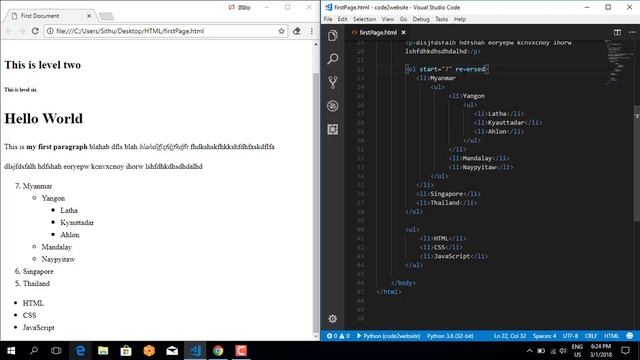640x360 pixels.
Task: Open the Search view in VS Code
Action: pyautogui.click(x=333, y=59)
